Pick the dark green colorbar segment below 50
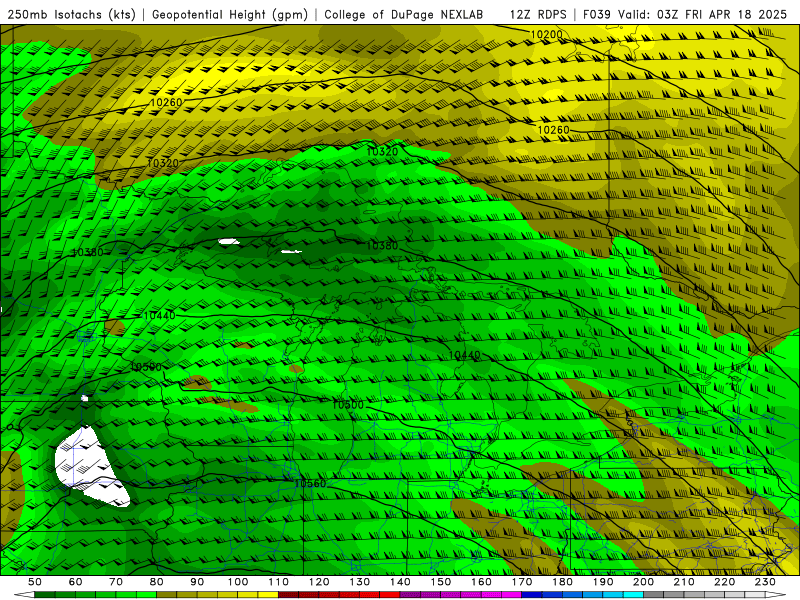This screenshot has height=600, width=800. click(44, 595)
